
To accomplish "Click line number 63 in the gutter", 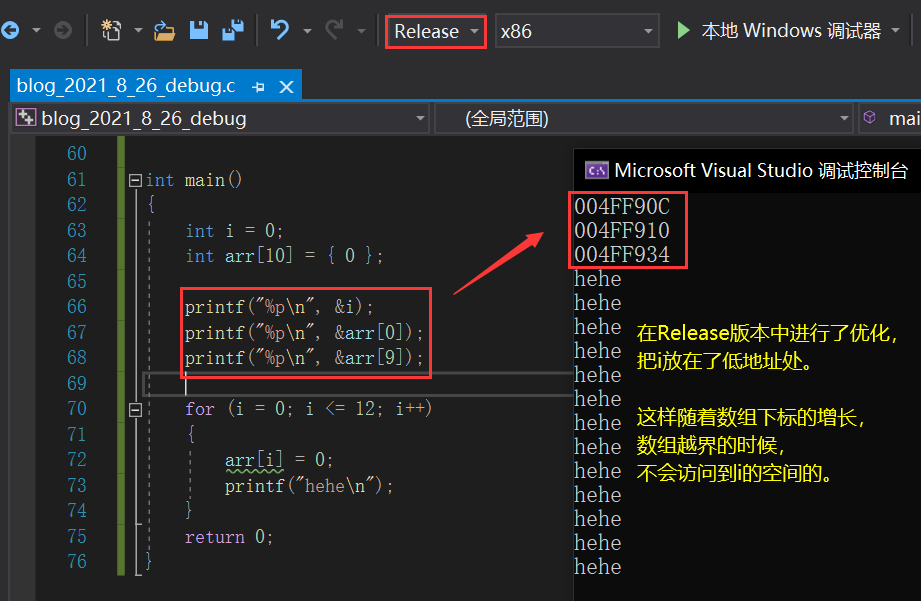I will pyautogui.click(x=77, y=230).
